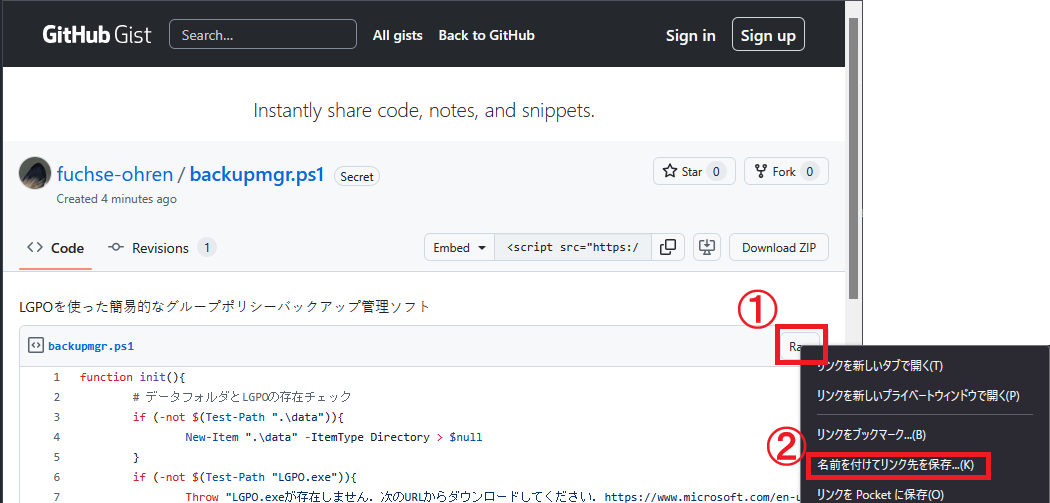Click the Sign up button
Viewport: 1050px width, 503px height.
click(767, 35)
